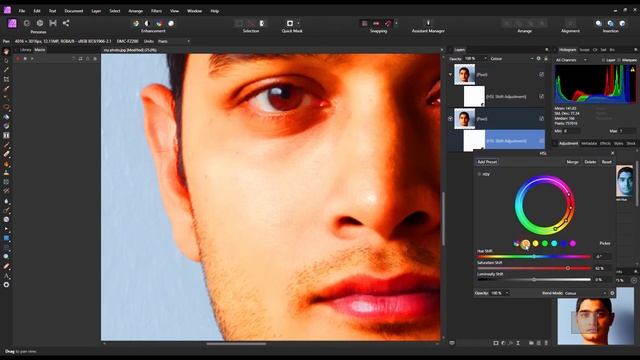The width and height of the screenshot is (640, 360).
Task: Open the Layer menu
Action: [96, 11]
